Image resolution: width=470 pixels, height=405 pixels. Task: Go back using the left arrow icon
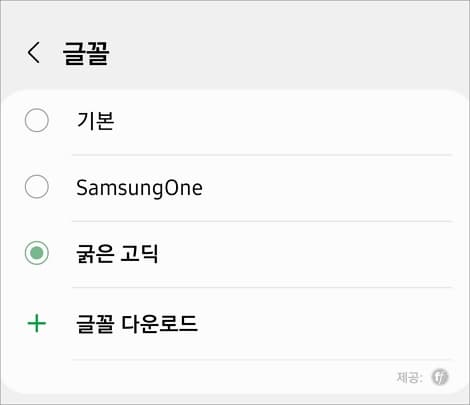click(33, 52)
